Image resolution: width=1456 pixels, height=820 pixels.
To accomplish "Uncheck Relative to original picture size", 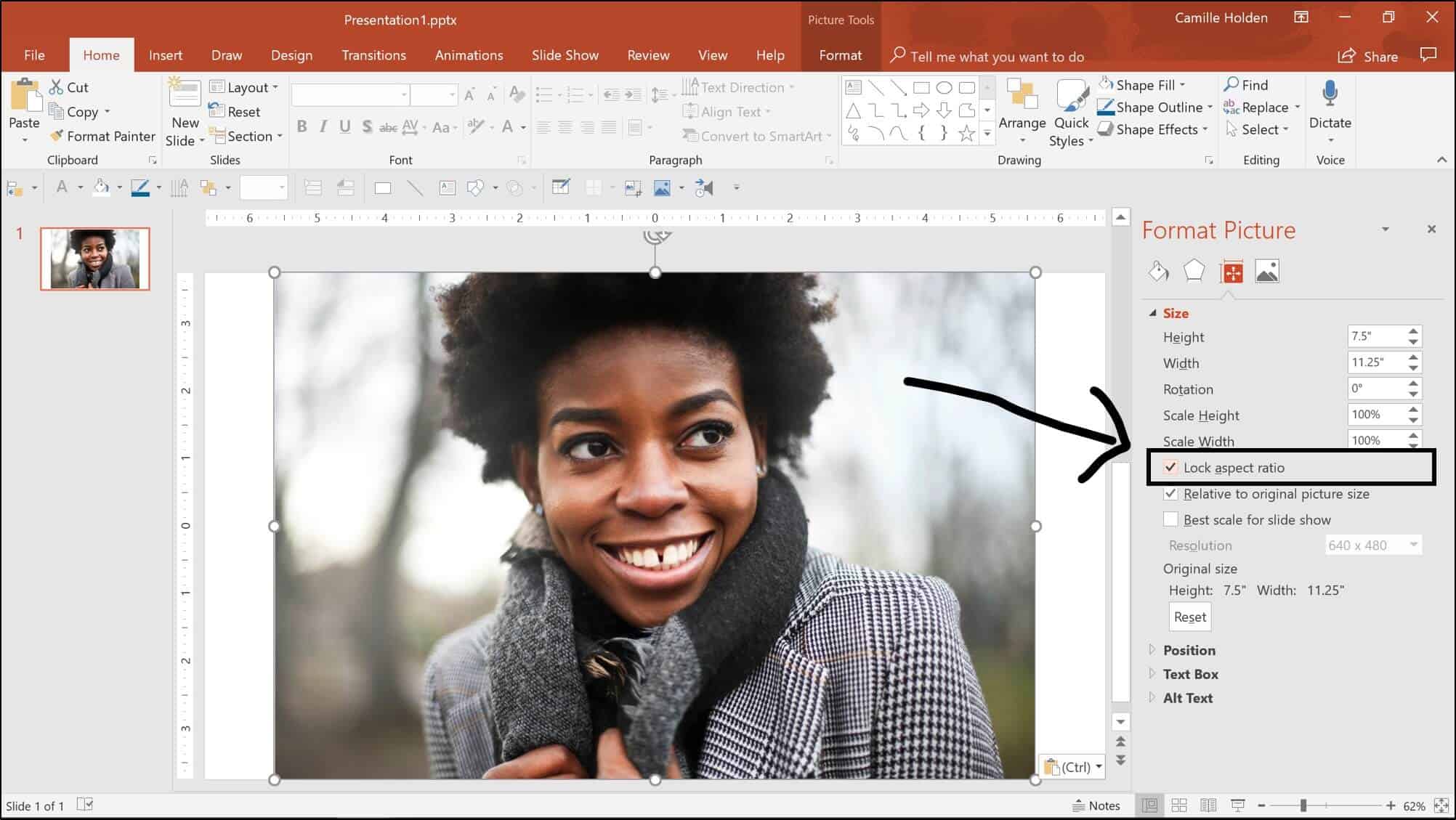I will tap(1170, 493).
